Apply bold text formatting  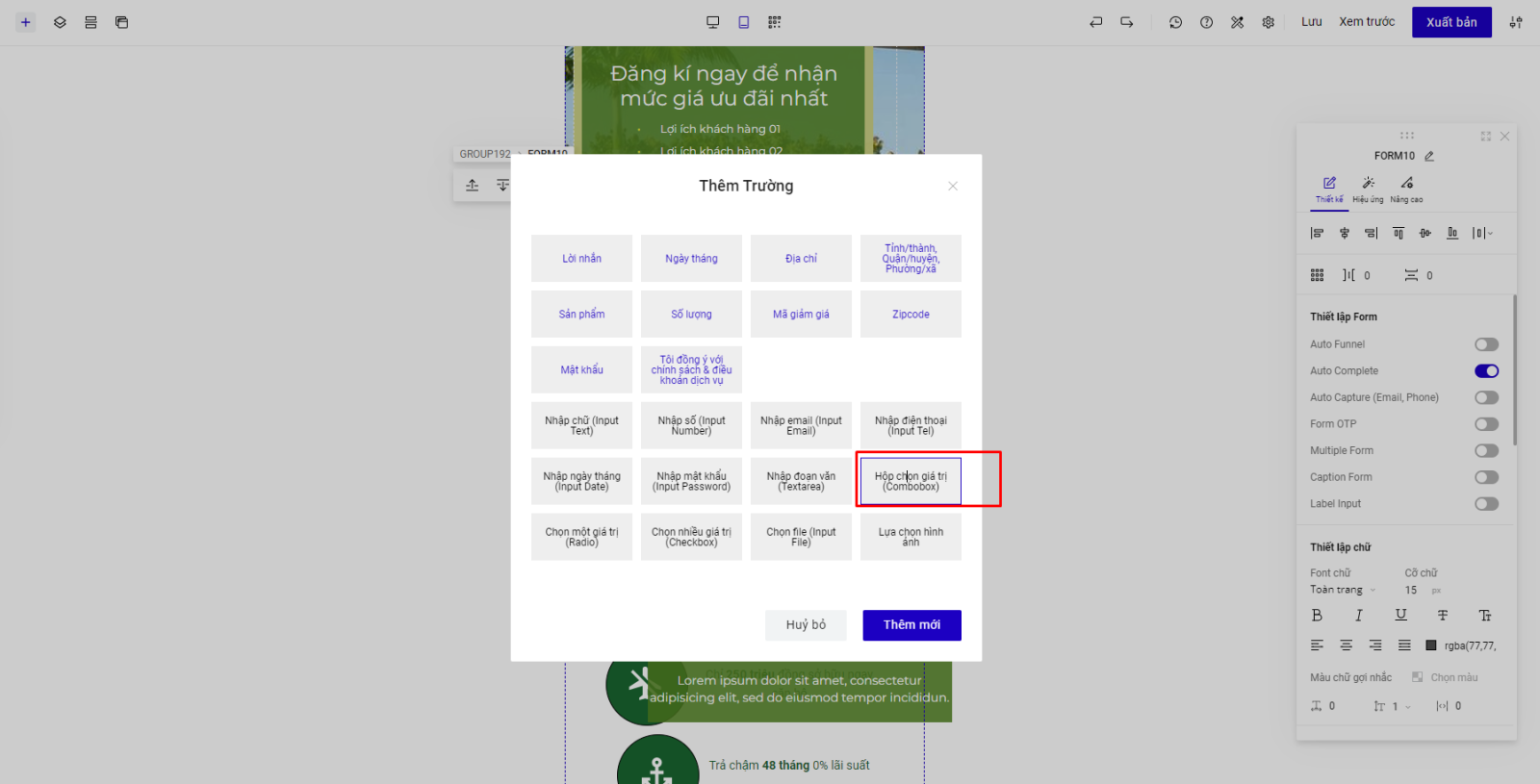tap(1317, 616)
